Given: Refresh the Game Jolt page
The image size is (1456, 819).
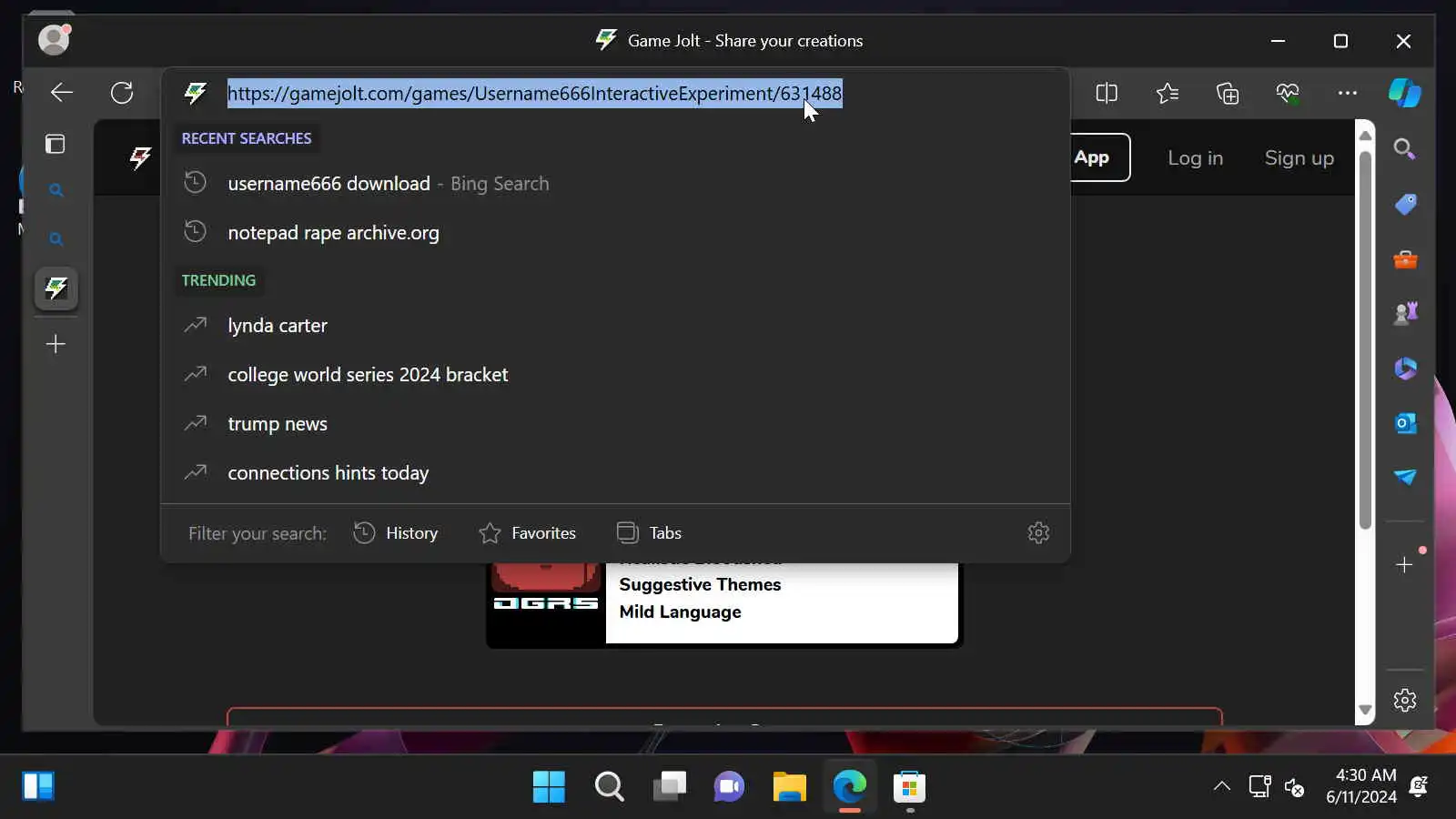Looking at the screenshot, I should (122, 93).
